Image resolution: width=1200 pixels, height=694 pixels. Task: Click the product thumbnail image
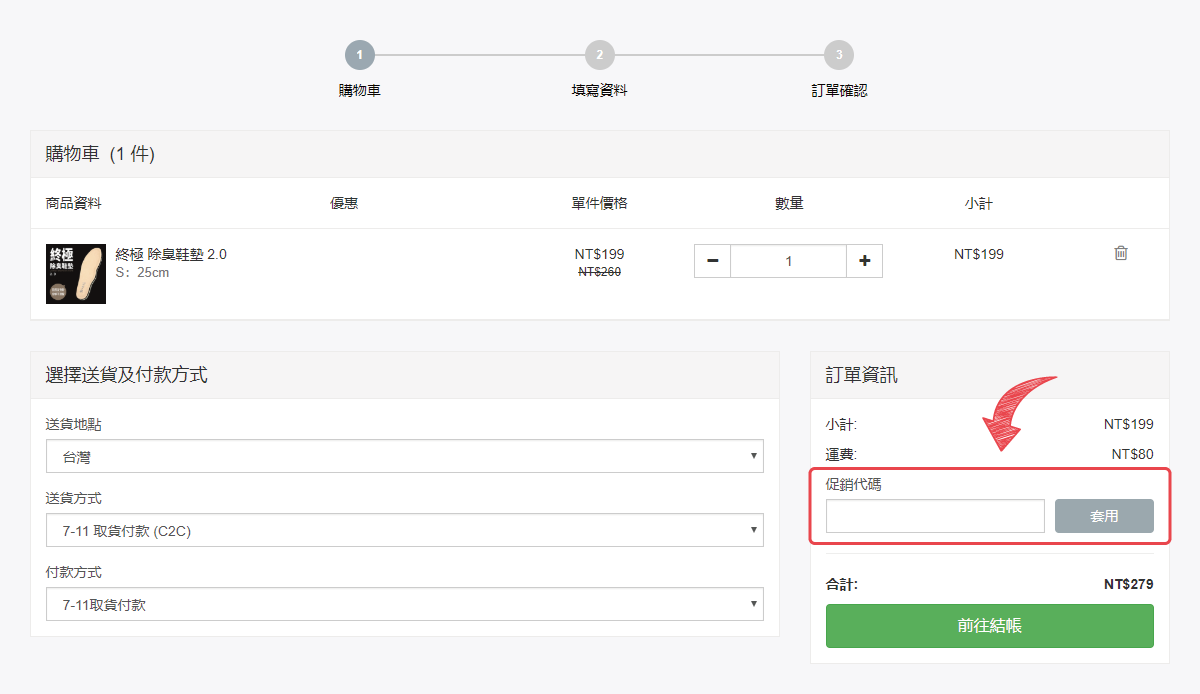tap(76, 273)
